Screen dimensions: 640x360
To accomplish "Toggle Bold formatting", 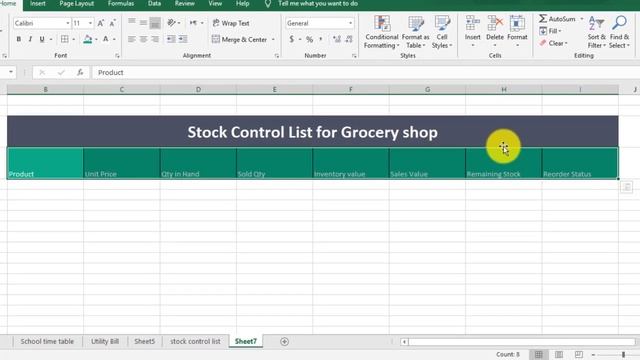I will pyautogui.click(x=18, y=39).
